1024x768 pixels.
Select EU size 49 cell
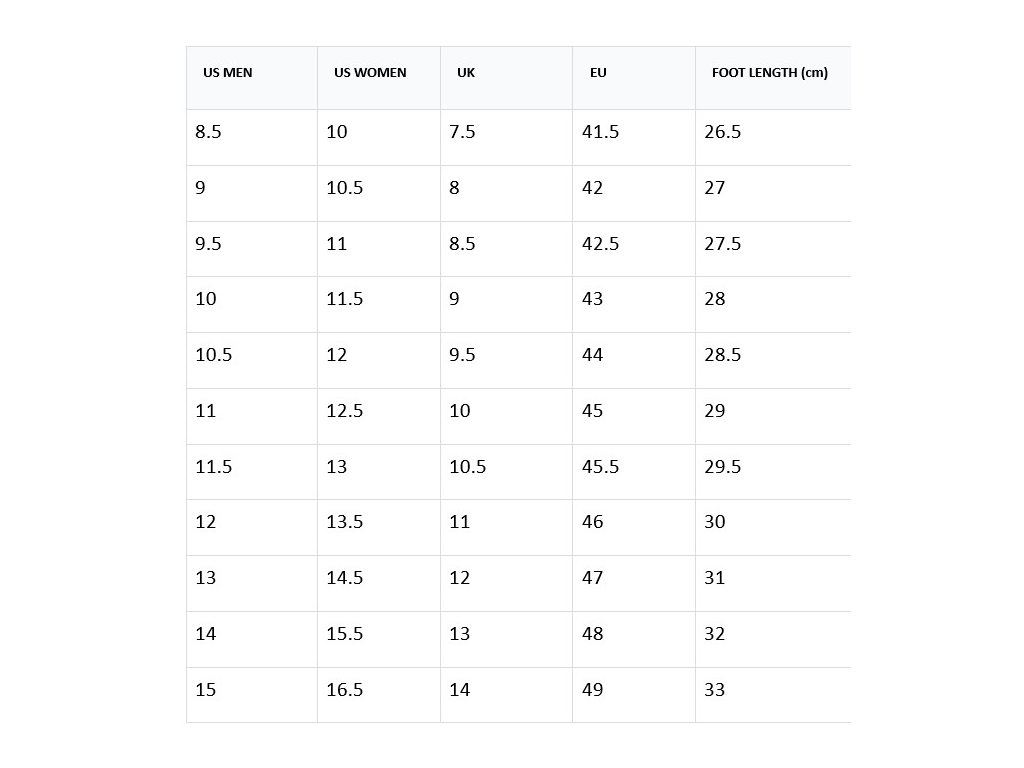coord(593,690)
